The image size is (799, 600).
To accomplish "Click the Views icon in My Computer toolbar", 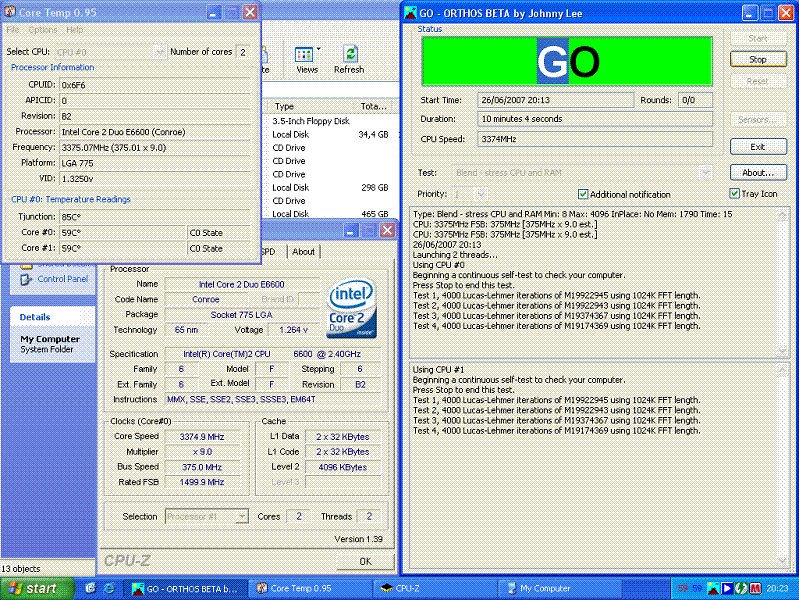I will tap(304, 54).
